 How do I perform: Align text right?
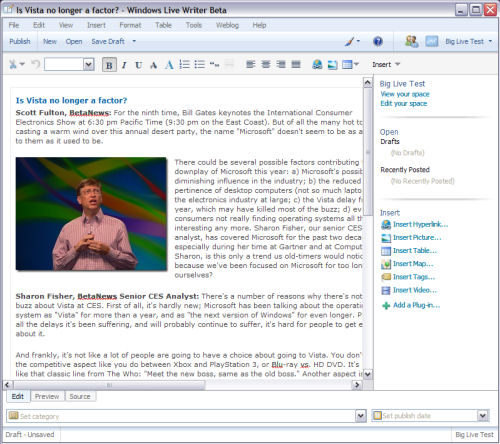[281, 64]
